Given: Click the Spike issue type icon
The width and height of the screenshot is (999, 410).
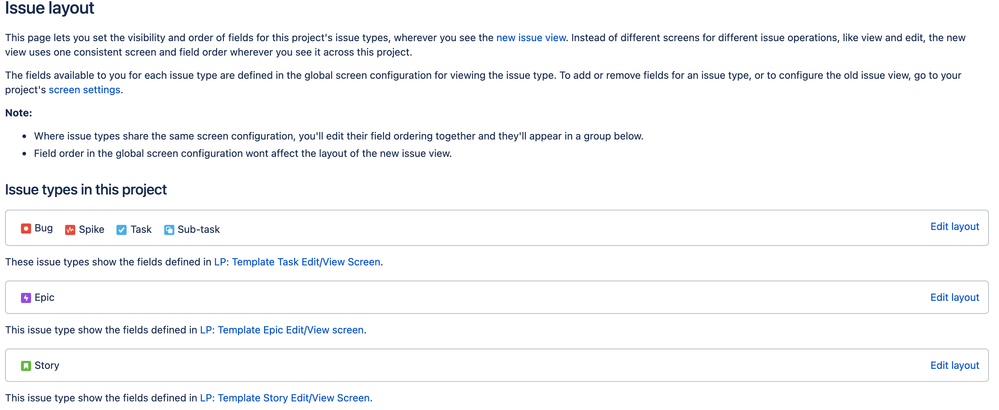Looking at the screenshot, I should pyautogui.click(x=70, y=230).
